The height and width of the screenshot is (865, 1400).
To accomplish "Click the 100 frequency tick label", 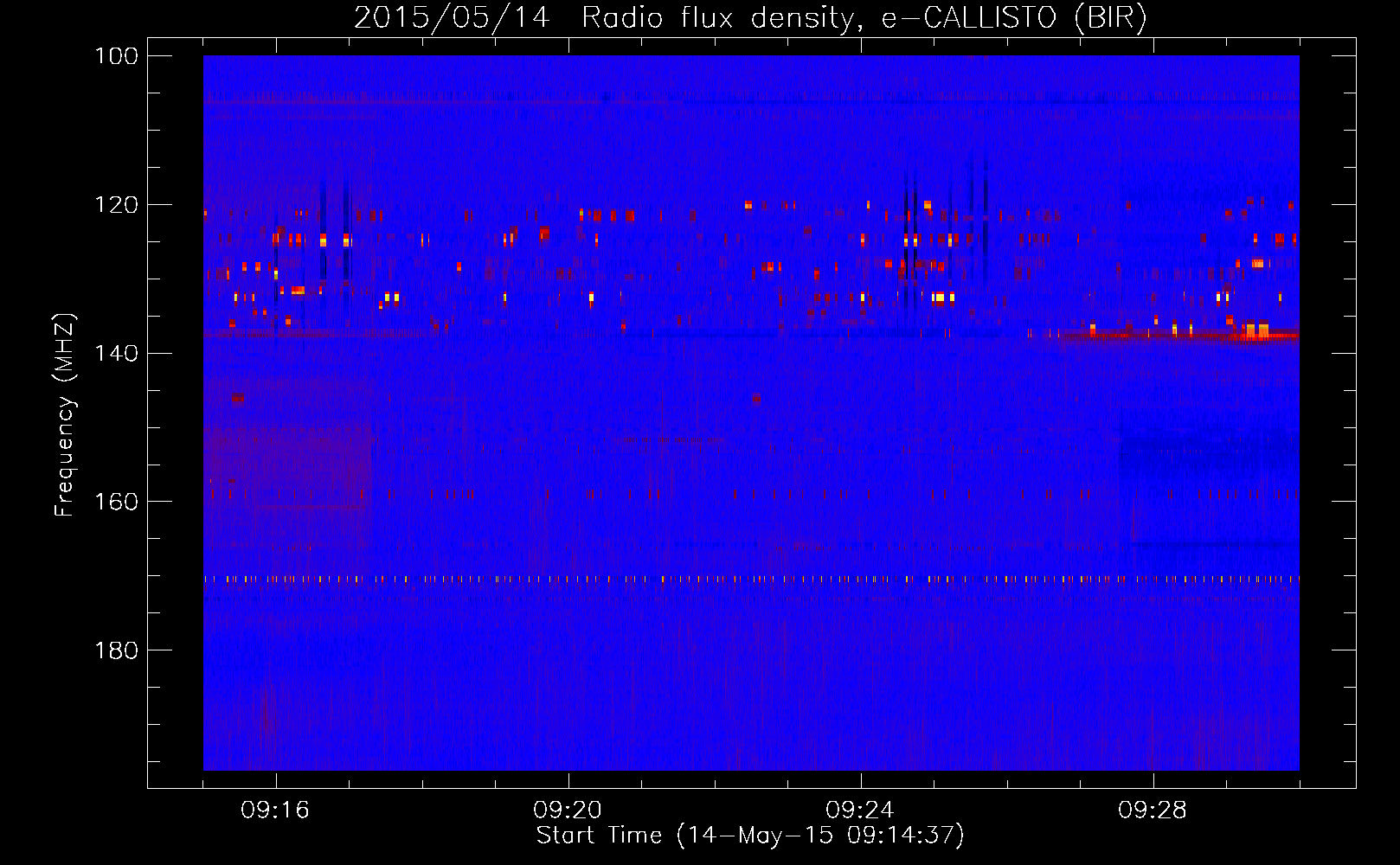I will click(x=117, y=55).
